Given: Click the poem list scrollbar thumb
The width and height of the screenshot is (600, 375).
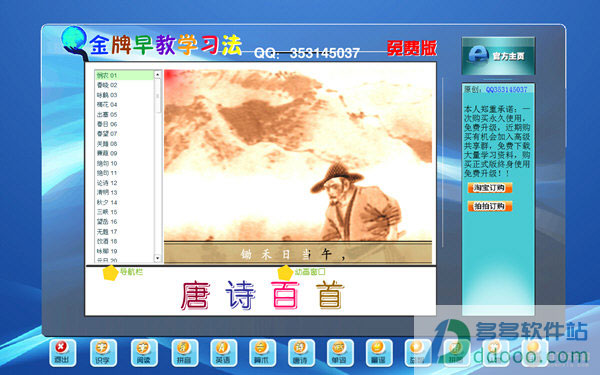Looking at the screenshot, I should [x=157, y=96].
